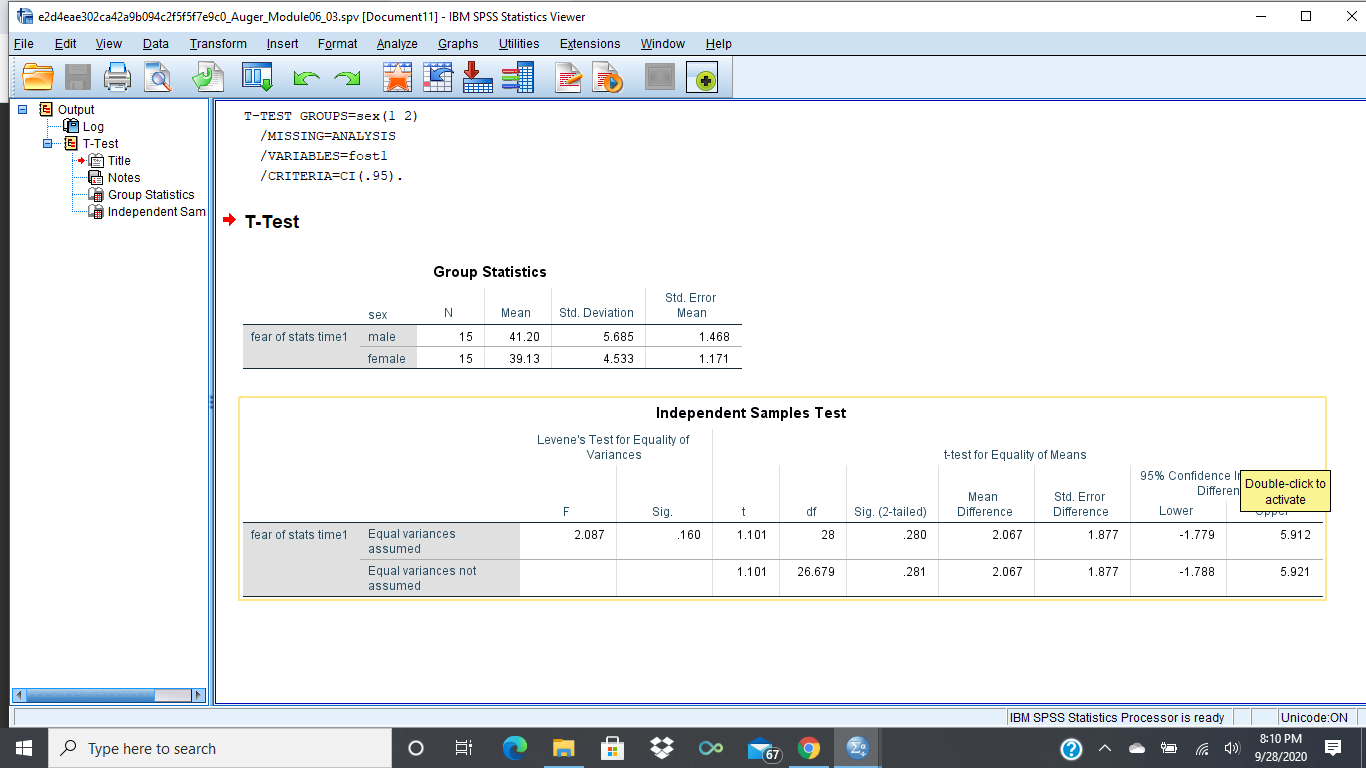Click the Undo arrow in the toolbar
This screenshot has height=768, width=1366.
(x=306, y=77)
